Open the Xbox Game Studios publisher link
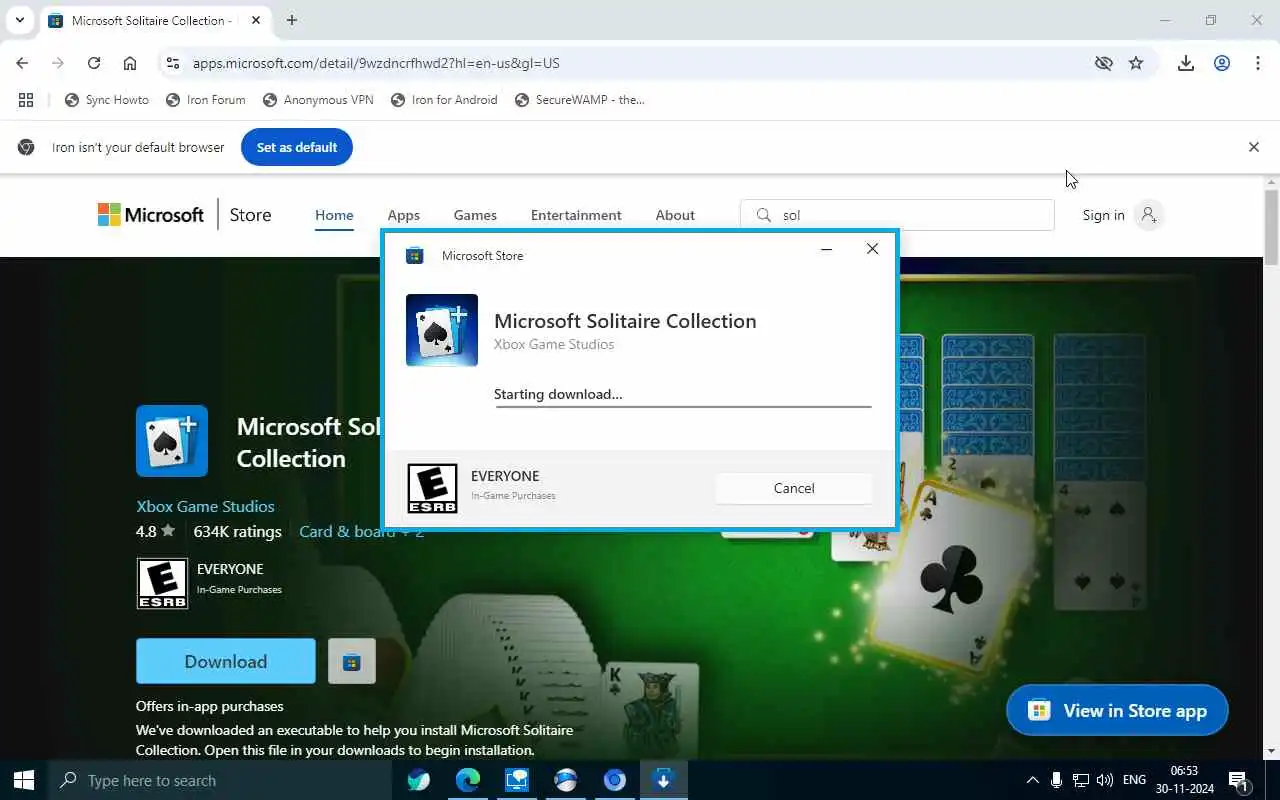1280x800 pixels. (x=205, y=506)
